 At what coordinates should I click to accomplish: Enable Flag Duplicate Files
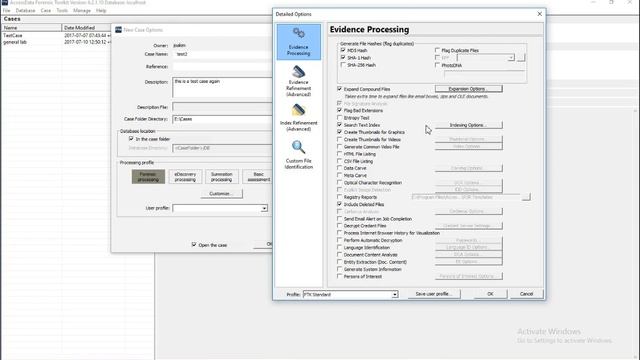tap(437, 50)
